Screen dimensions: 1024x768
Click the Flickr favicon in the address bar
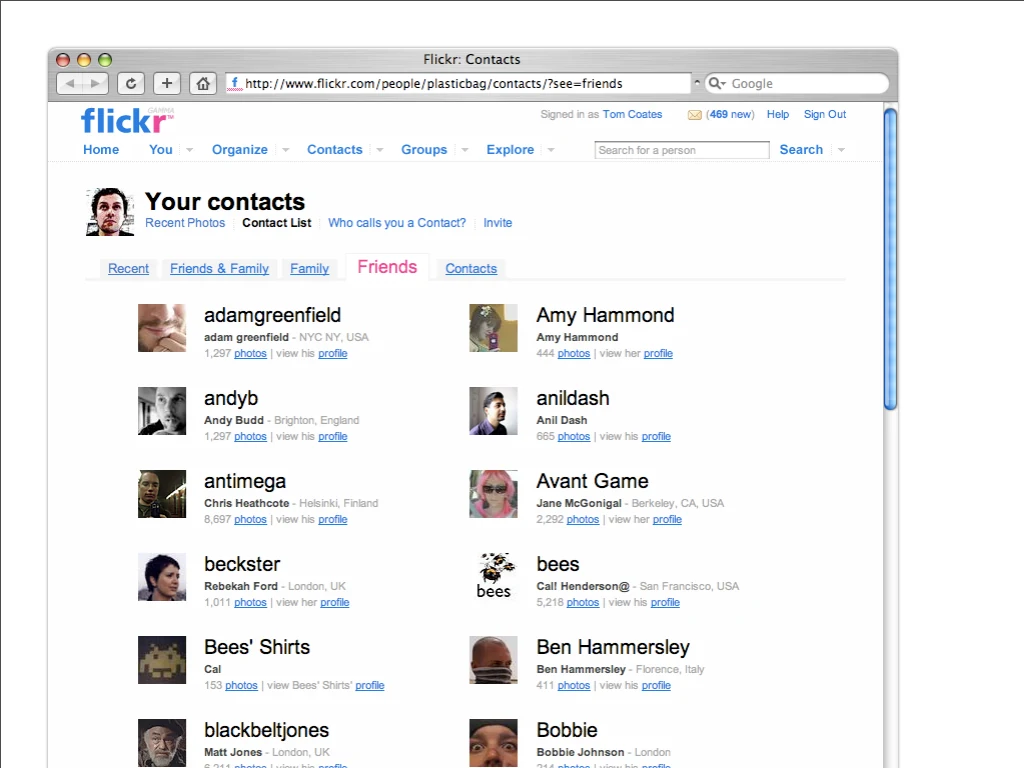234,84
